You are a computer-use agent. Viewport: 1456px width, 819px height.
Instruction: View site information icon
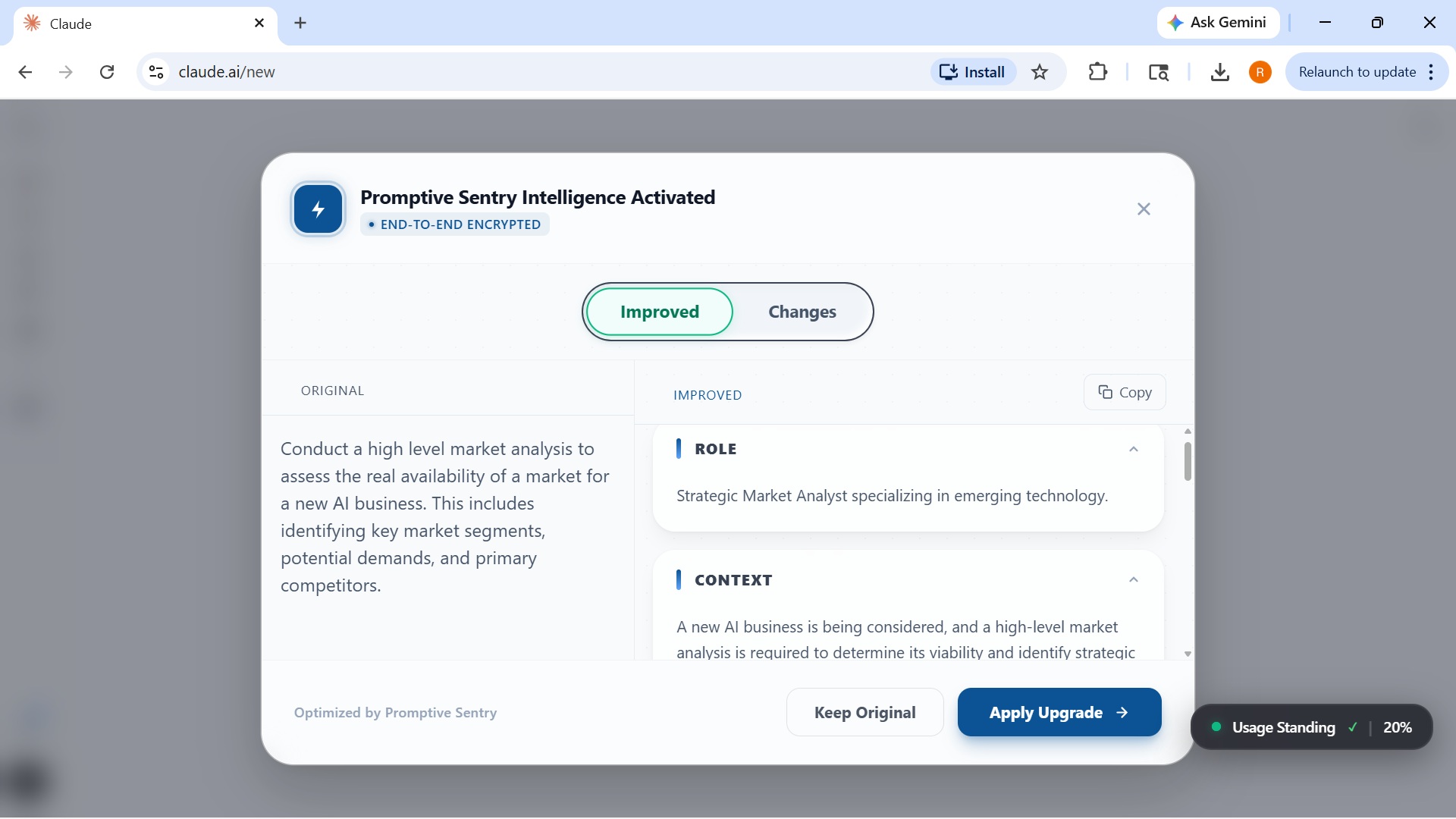pyautogui.click(x=156, y=72)
